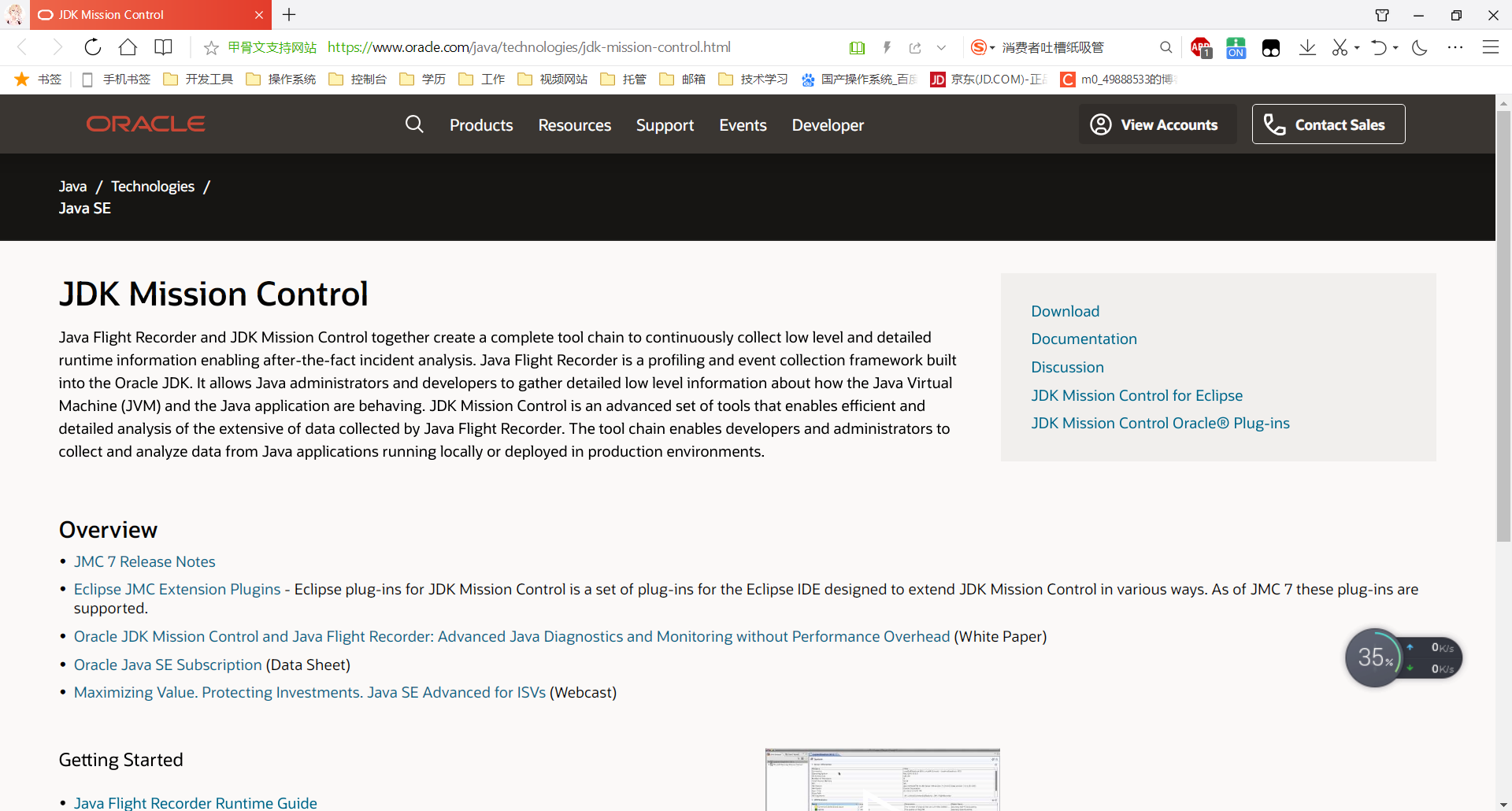1512x811 pixels.
Task: Bookmark this page with the star icon
Action: click(x=210, y=47)
